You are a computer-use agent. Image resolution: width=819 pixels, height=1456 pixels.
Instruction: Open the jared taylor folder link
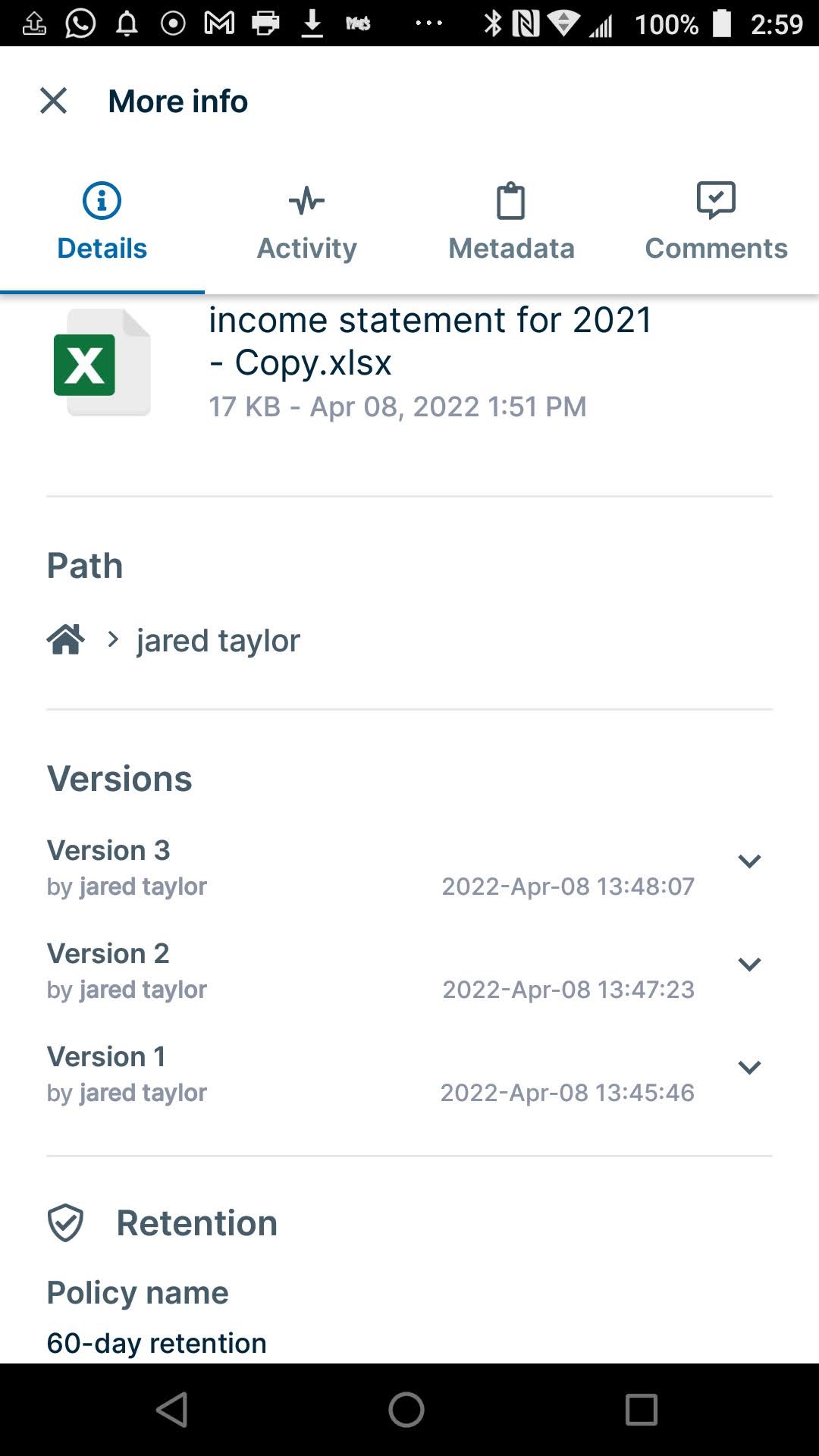(217, 639)
